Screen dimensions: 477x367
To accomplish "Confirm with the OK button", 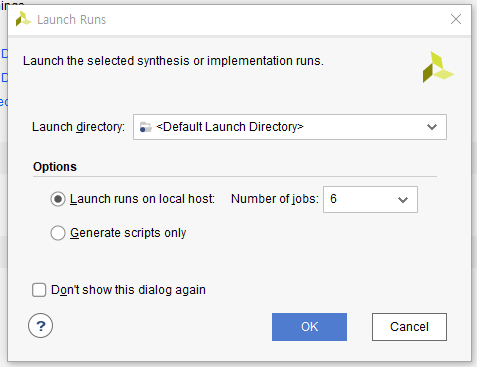I will (309, 327).
